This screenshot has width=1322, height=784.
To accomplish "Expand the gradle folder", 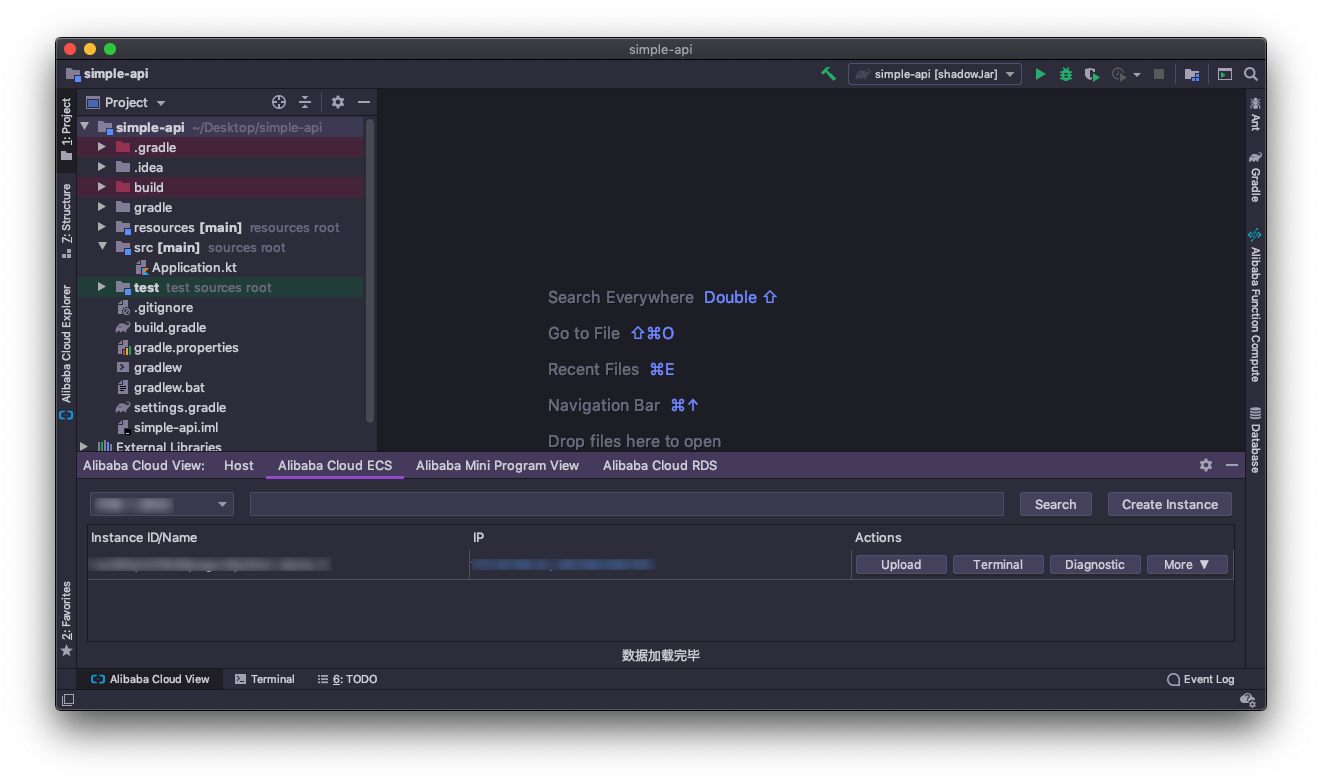I will tap(102, 207).
